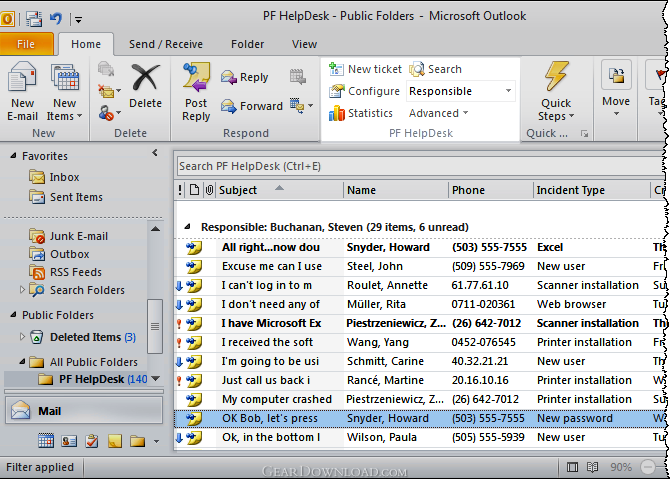Sort by the Importance column header
This screenshot has width=670, height=480.
click(x=180, y=190)
